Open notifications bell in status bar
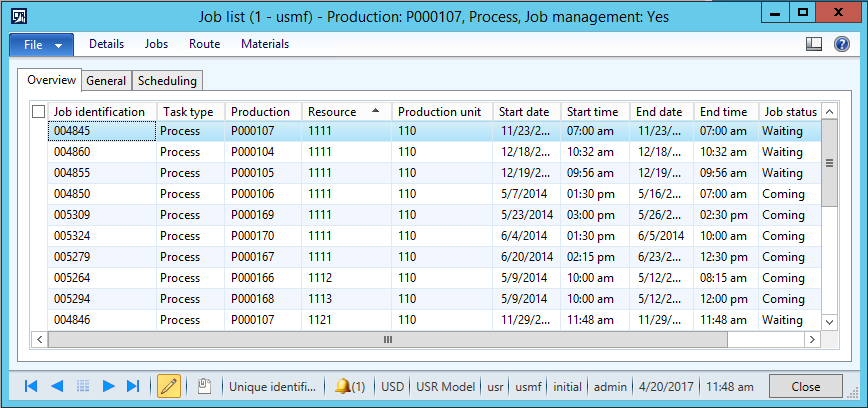The image size is (868, 408). tap(349, 386)
